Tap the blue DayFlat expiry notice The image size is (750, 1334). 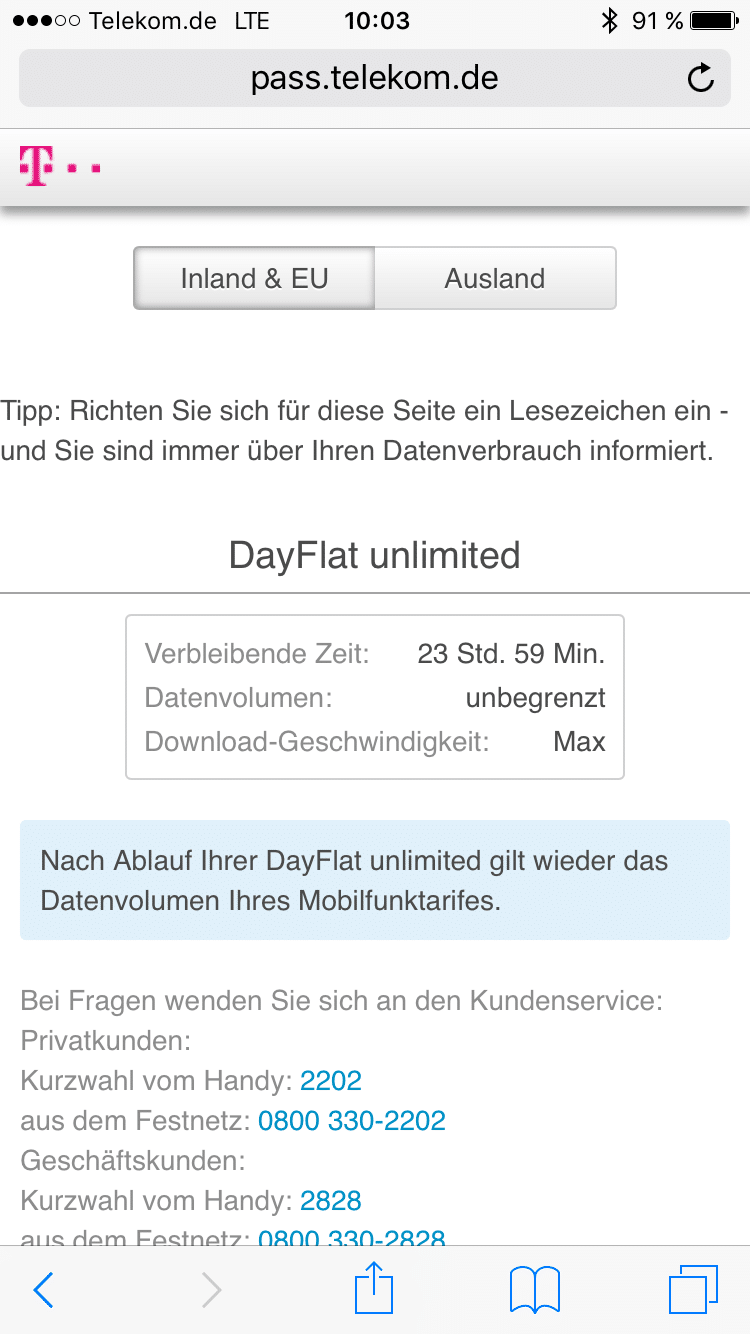tap(375, 880)
